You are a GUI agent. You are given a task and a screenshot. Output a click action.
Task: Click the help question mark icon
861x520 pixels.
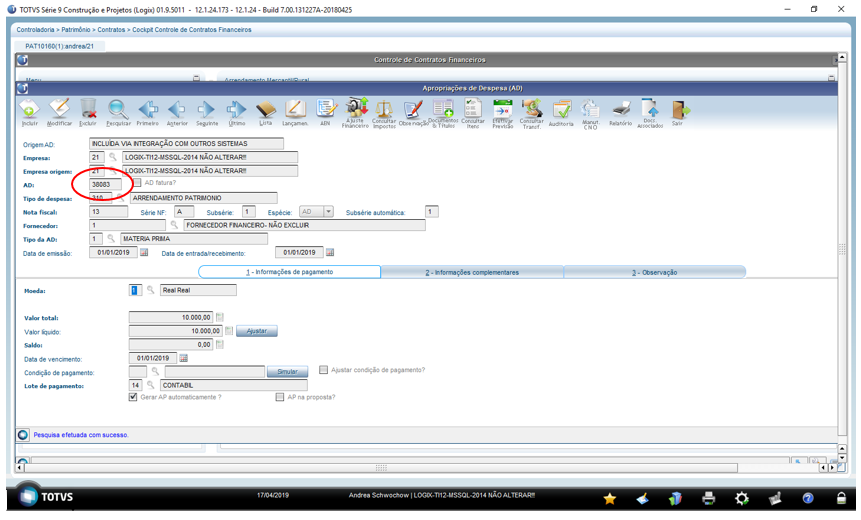pyautogui.click(x=808, y=498)
